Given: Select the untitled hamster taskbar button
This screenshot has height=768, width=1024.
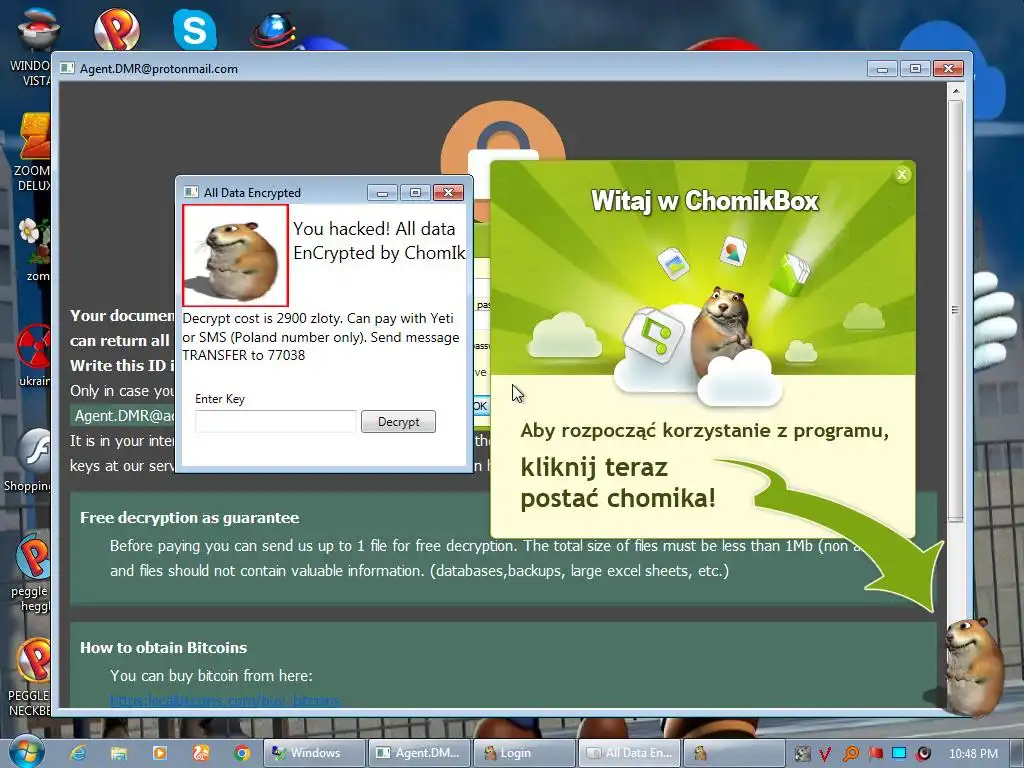Looking at the screenshot, I should coord(733,753).
